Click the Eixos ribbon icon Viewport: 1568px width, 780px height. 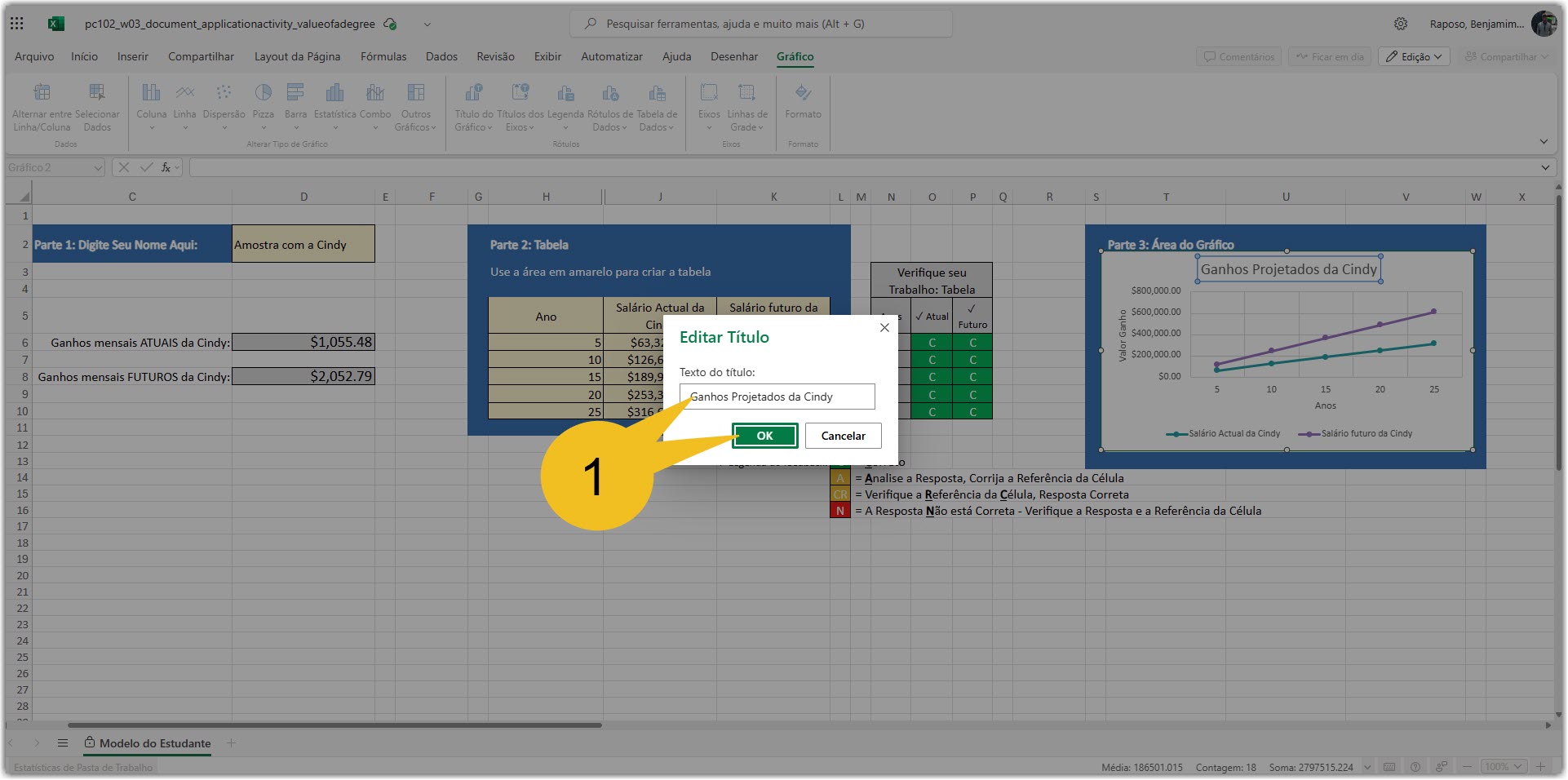(x=709, y=92)
